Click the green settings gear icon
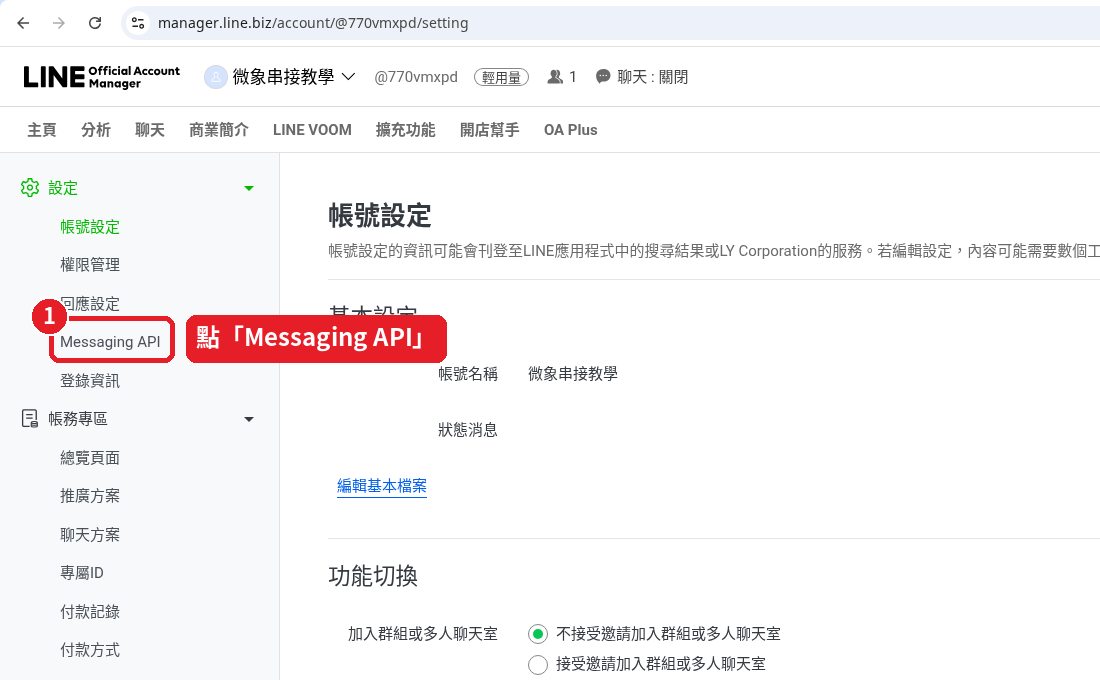Screen dimensions: 1100x680 [29, 188]
